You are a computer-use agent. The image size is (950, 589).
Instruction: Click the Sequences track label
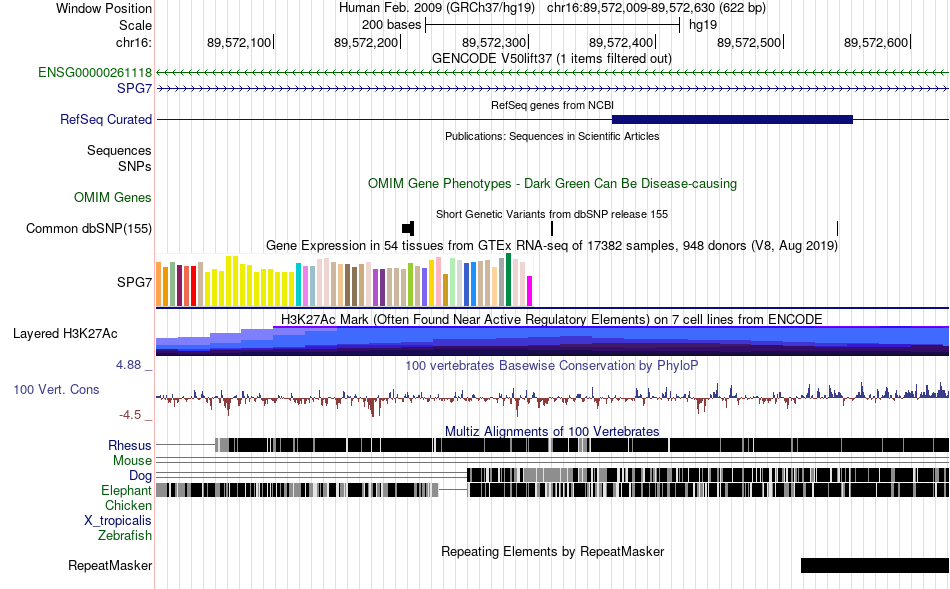point(119,150)
